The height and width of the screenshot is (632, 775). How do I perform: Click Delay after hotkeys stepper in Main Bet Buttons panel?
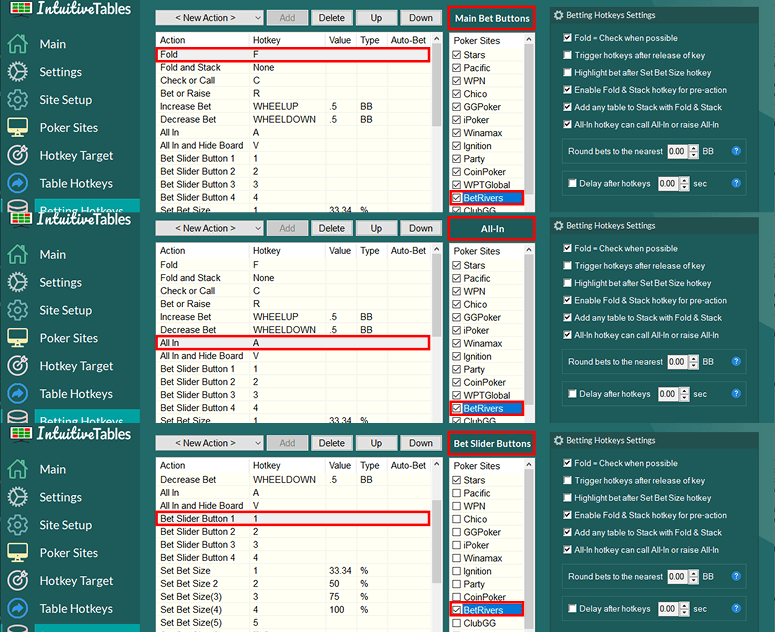coord(684,183)
